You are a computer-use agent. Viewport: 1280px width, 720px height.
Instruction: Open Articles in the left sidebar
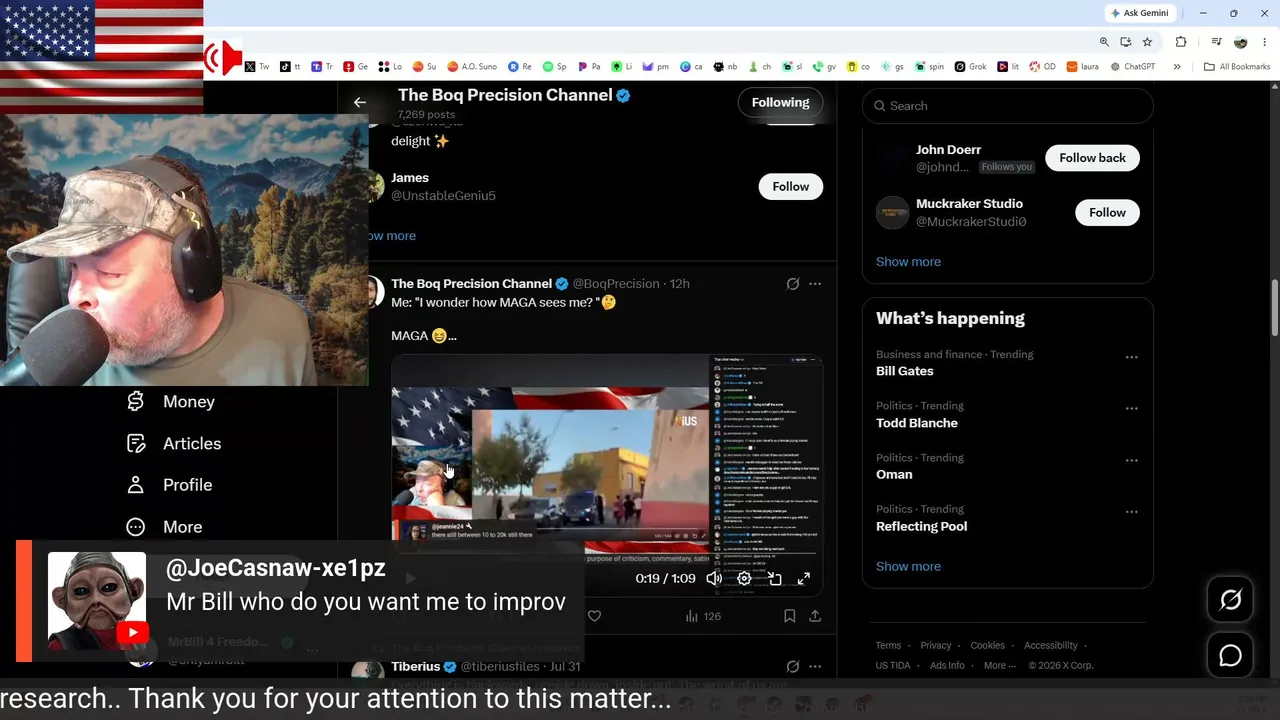point(174,443)
